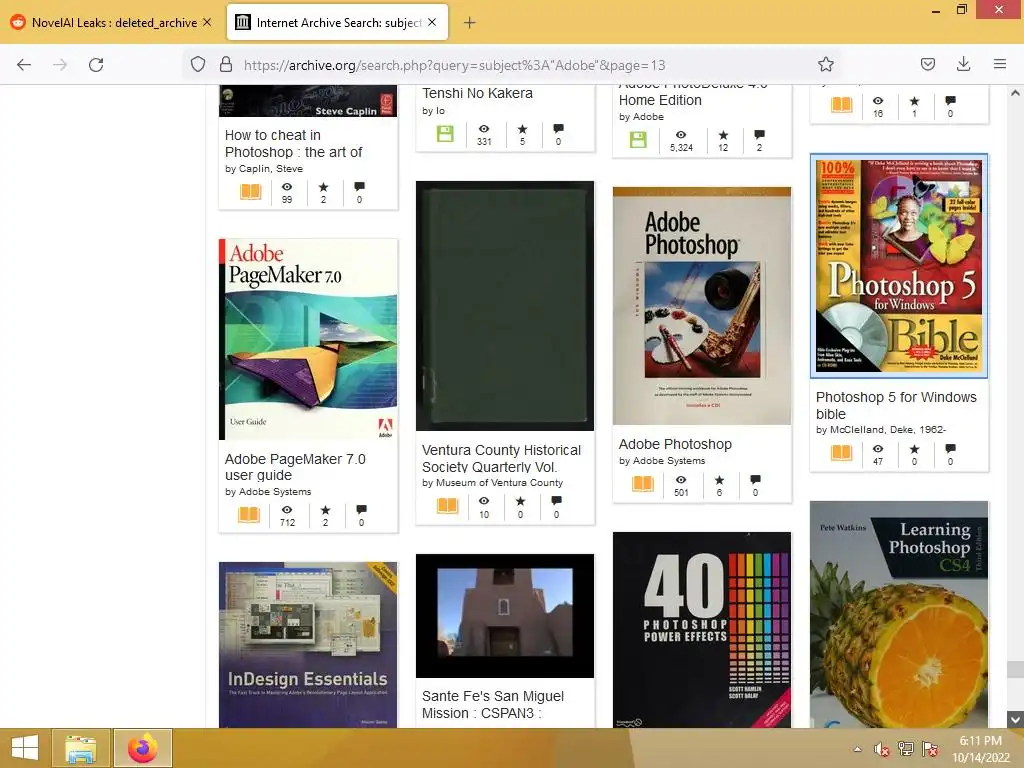Open tracking protection shield icon
Screen dimensions: 1024x768
tap(198, 64)
